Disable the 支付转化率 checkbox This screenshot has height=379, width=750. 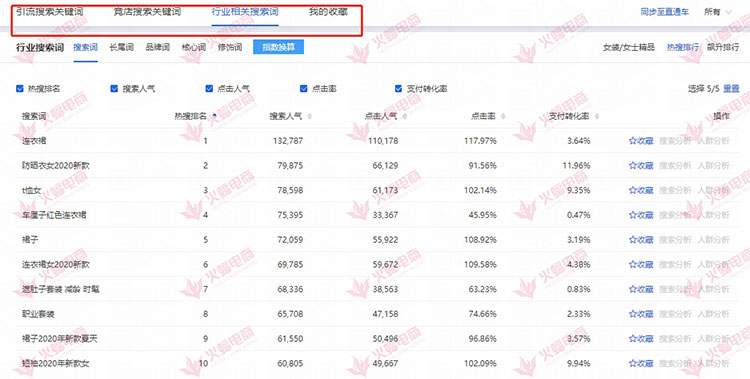[398, 89]
